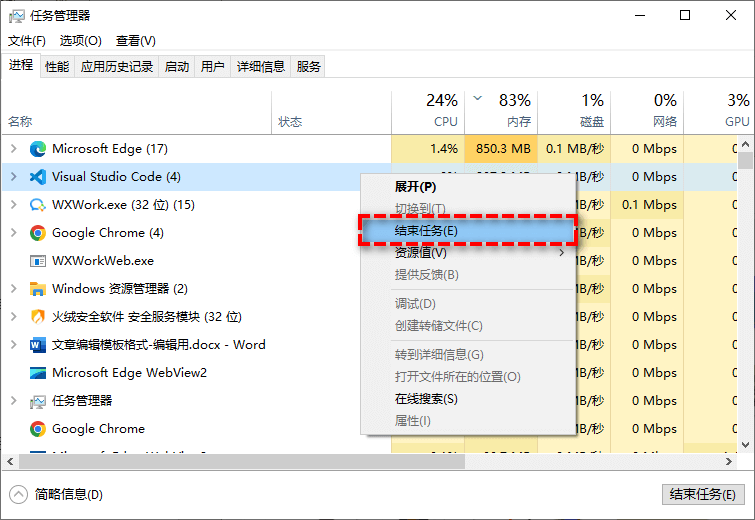Click the 850.3 MB memory cell
This screenshot has height=520, width=755.
pyautogui.click(x=501, y=149)
